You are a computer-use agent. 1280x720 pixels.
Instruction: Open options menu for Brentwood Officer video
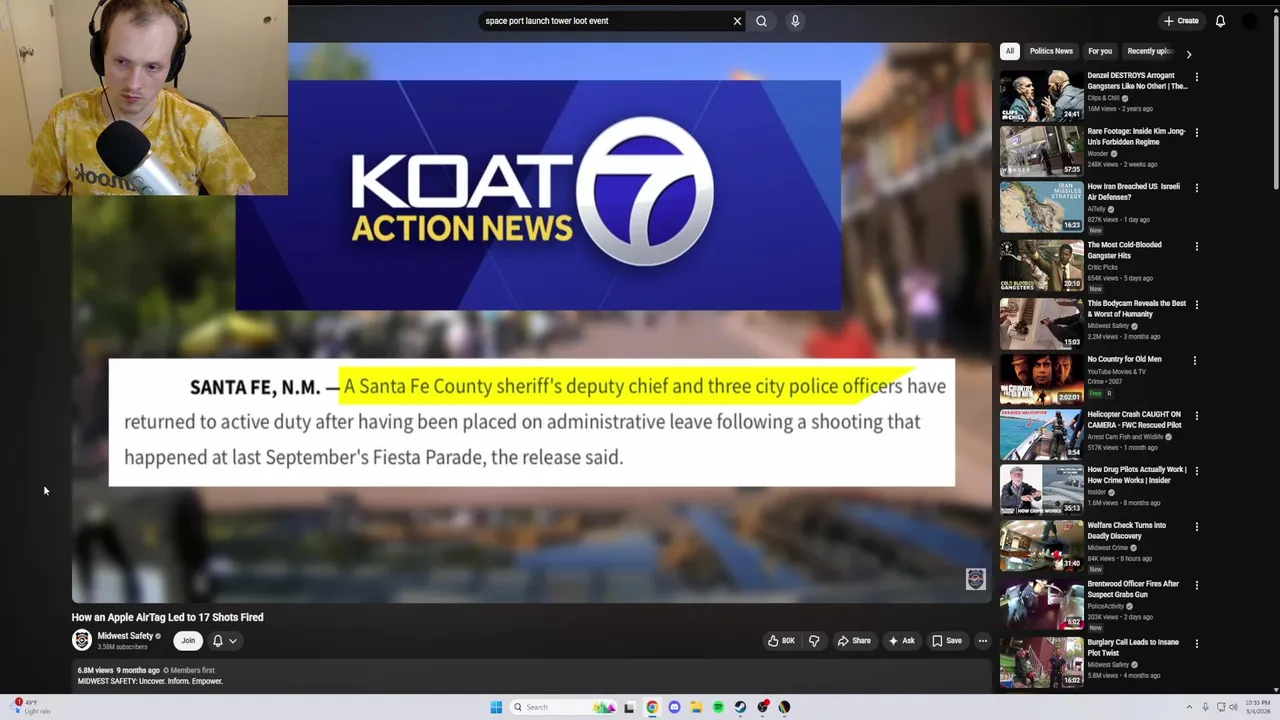pyautogui.click(x=1196, y=585)
